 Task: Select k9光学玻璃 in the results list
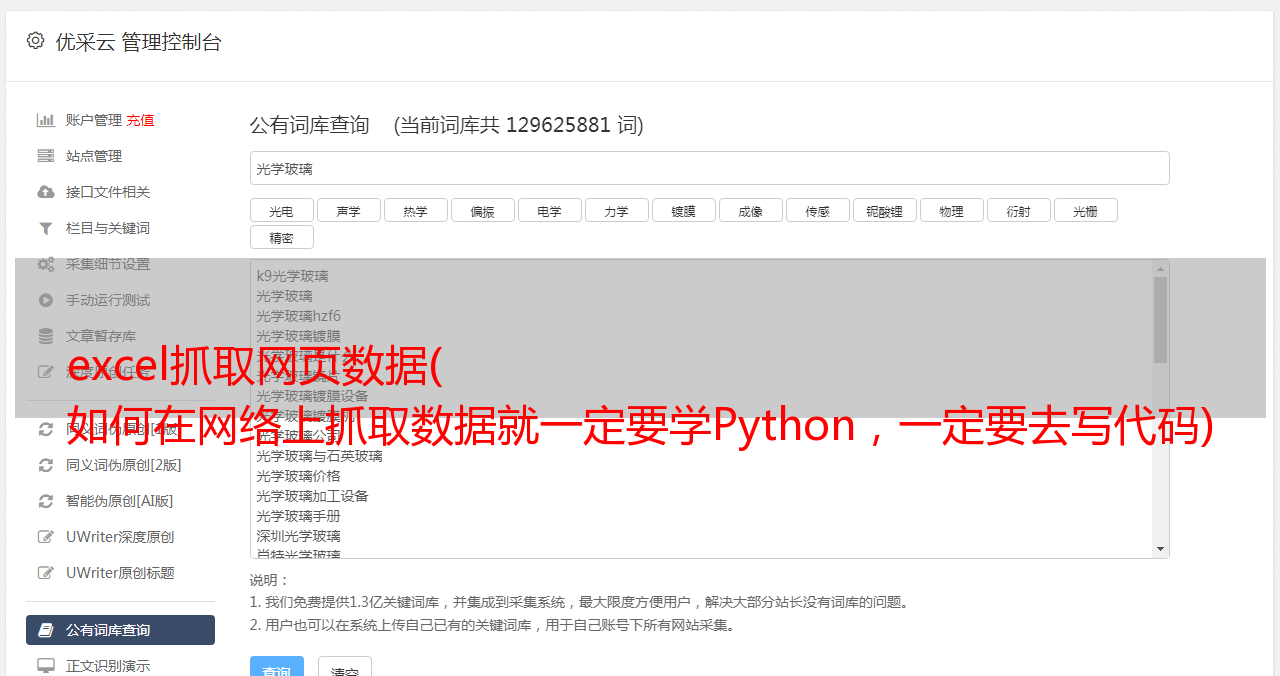(x=292, y=276)
